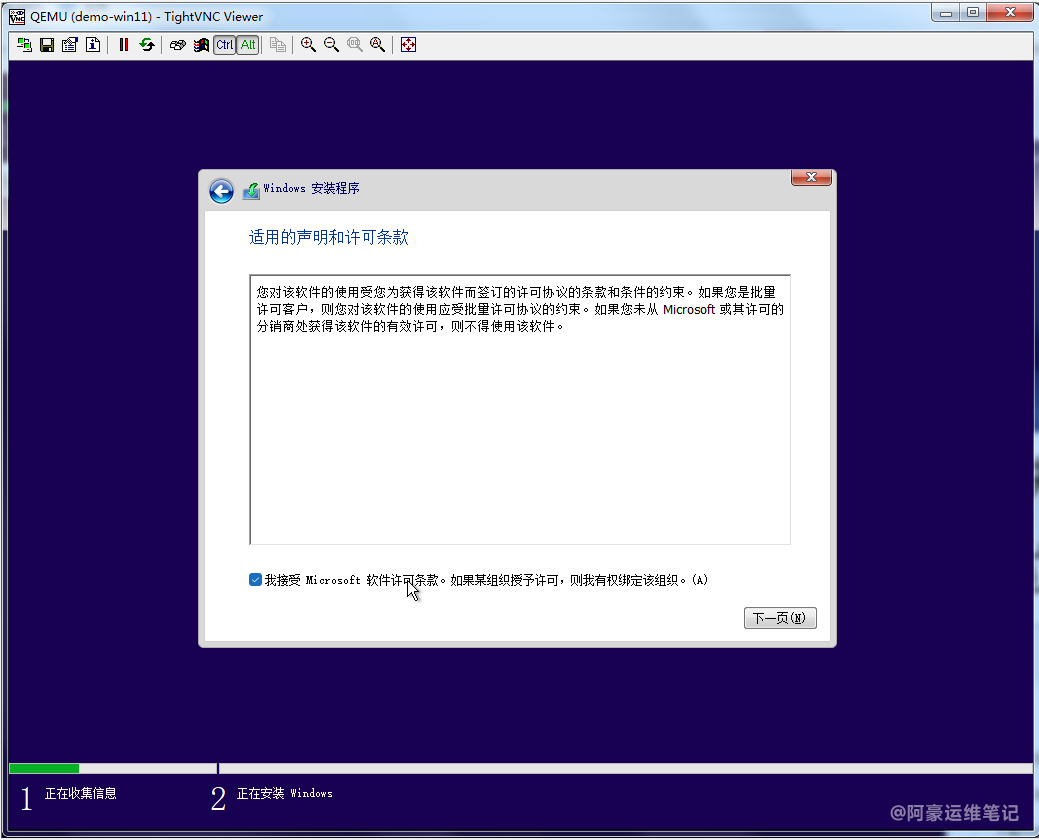Go back using the blue arrow button

pyautogui.click(x=221, y=191)
